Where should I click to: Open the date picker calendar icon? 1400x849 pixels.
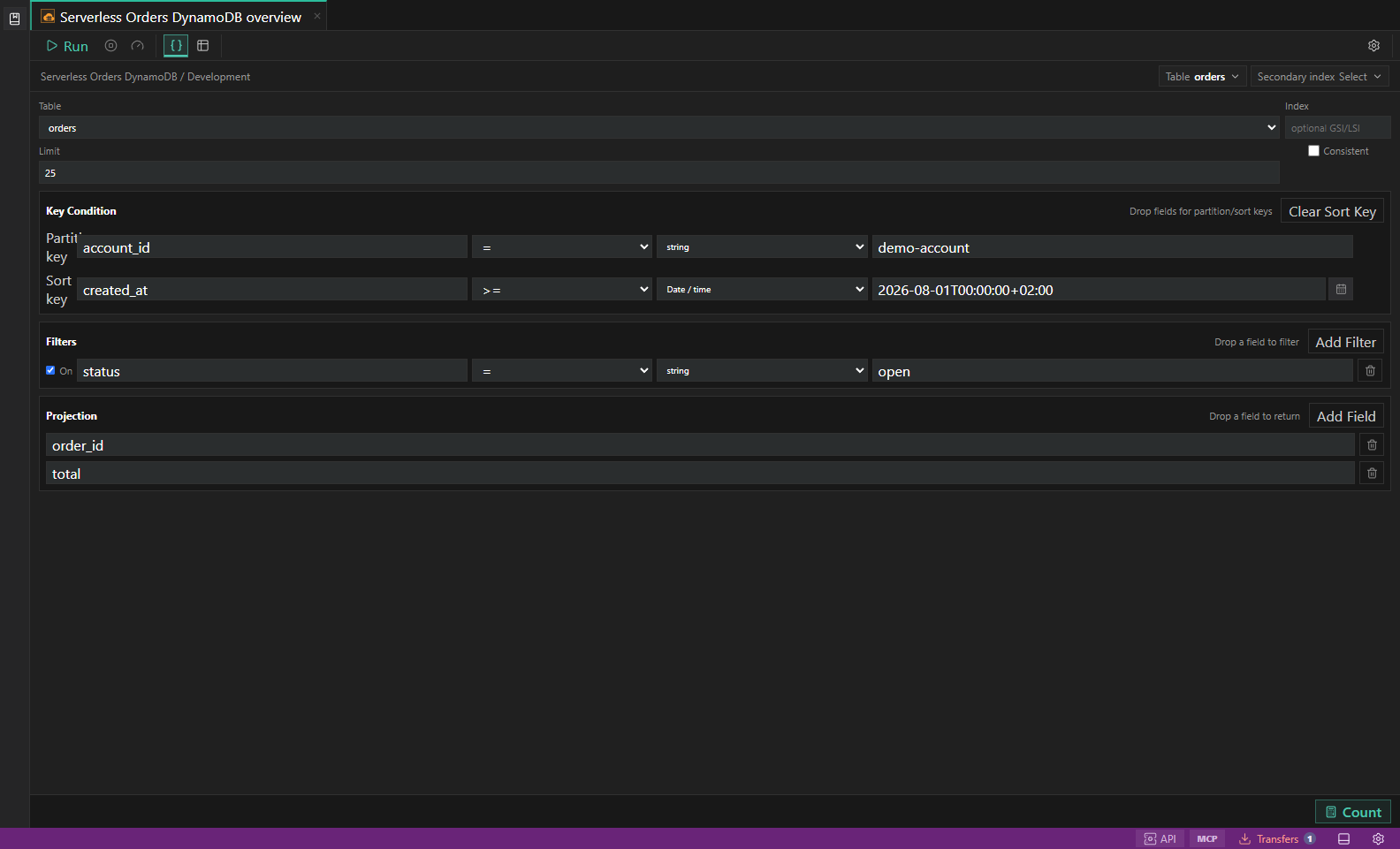(x=1341, y=290)
